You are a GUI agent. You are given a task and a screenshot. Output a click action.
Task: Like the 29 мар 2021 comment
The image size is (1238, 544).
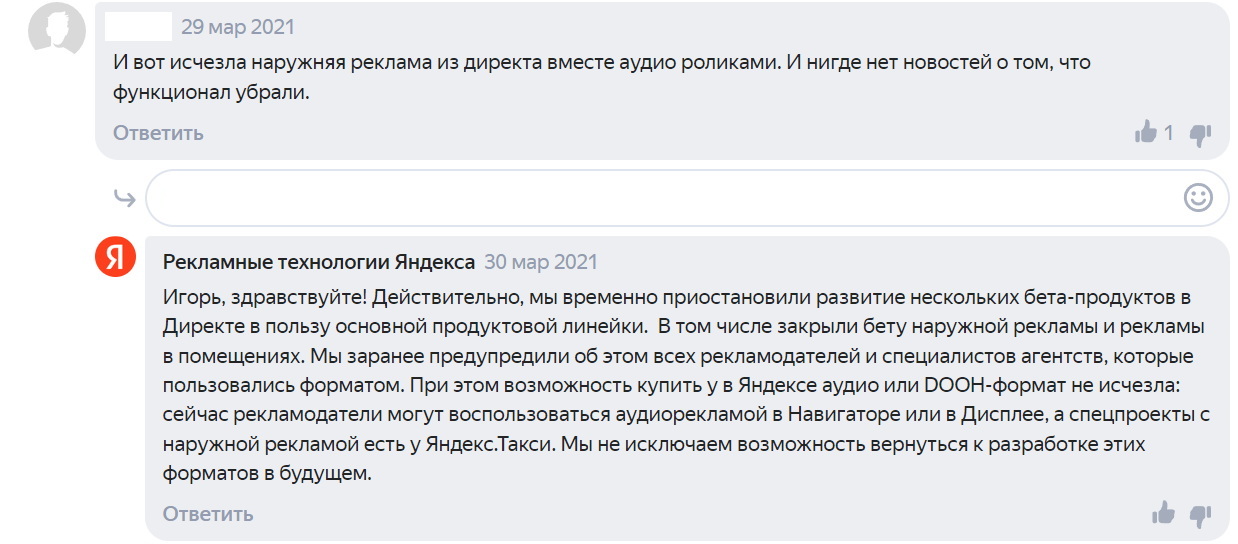click(1145, 132)
